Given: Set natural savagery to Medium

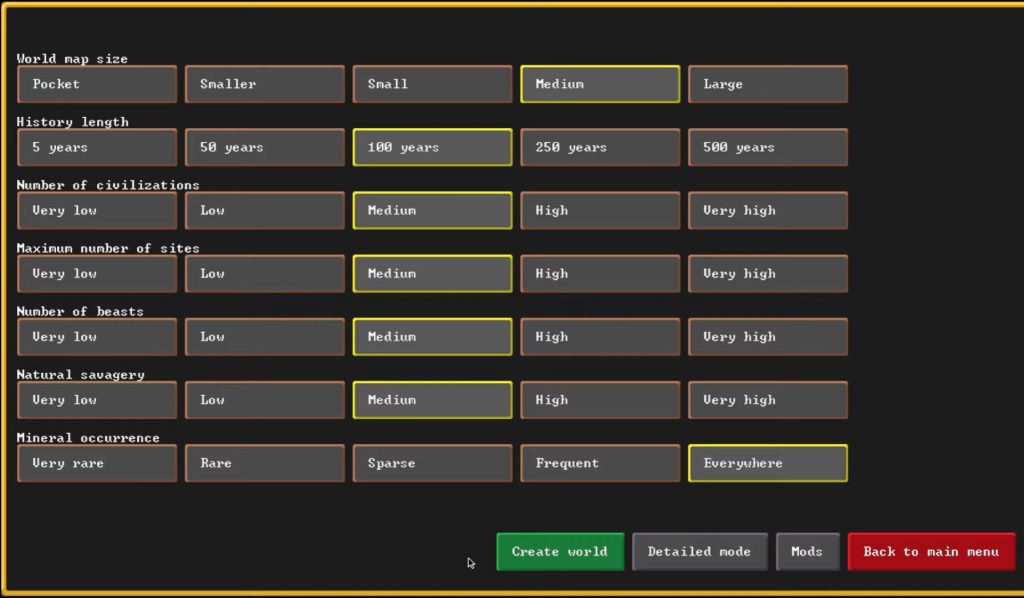Looking at the screenshot, I should (x=432, y=400).
